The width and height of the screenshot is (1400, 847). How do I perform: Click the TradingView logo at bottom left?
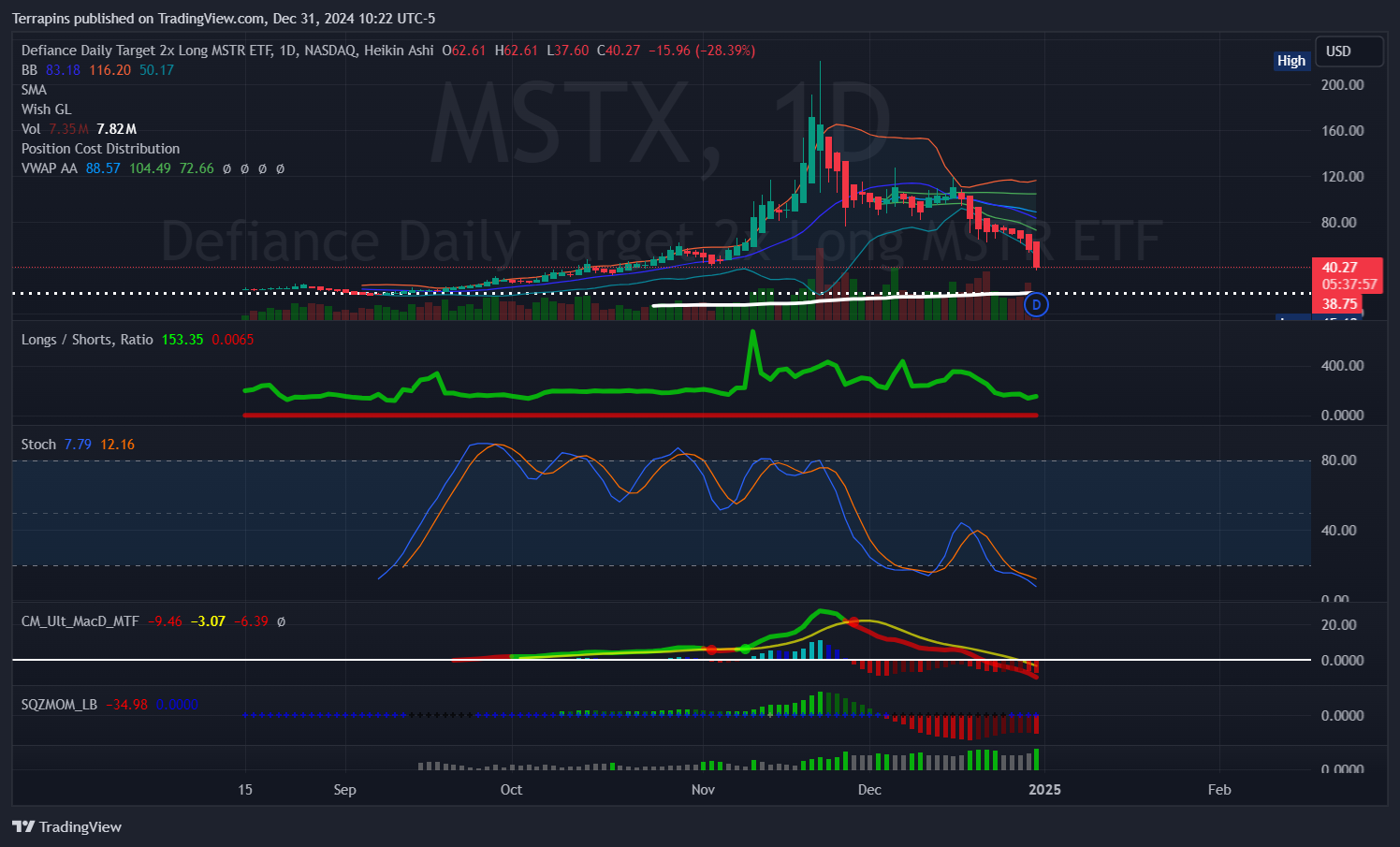(x=67, y=826)
